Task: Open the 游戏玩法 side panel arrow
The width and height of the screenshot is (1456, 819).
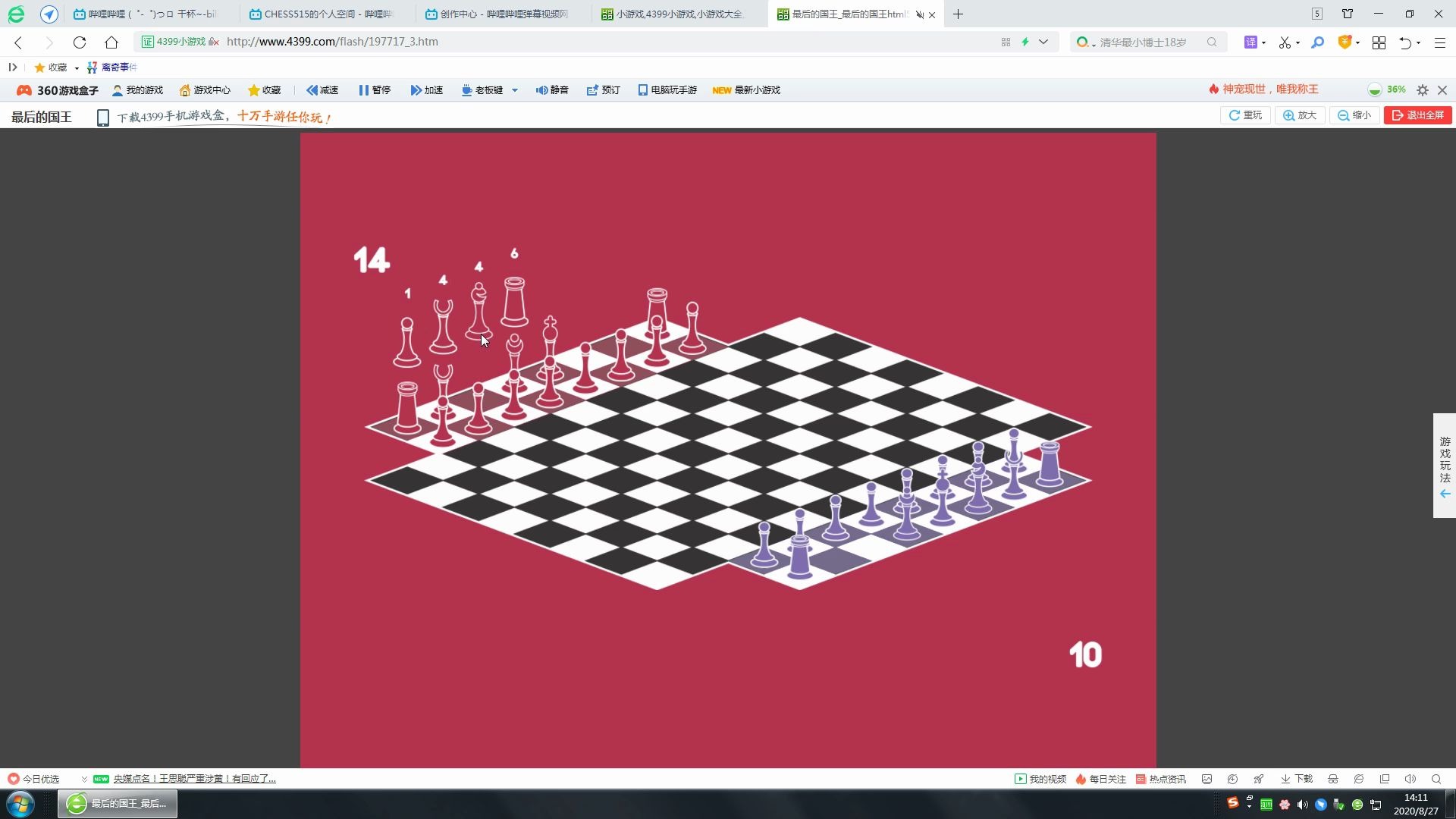Action: click(1444, 494)
